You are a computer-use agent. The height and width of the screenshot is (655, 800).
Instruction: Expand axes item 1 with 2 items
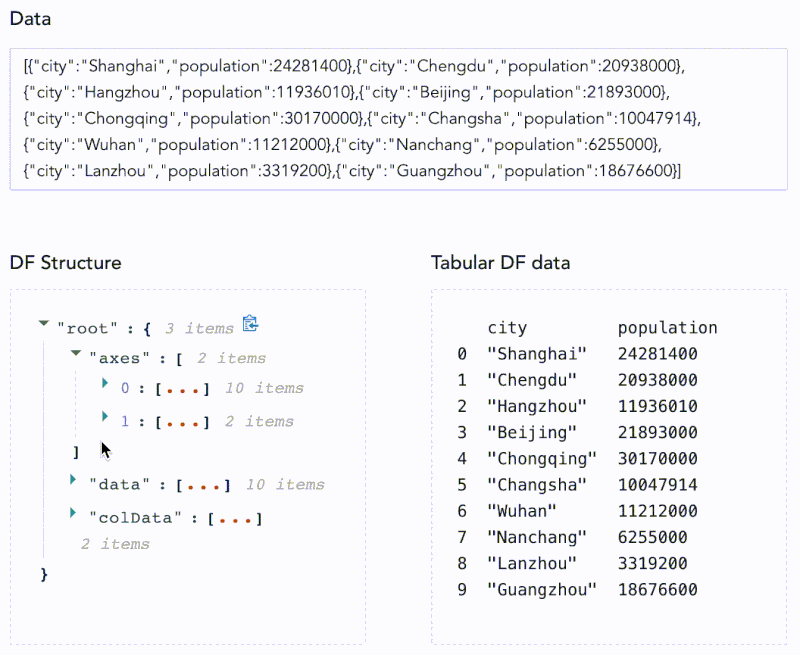(x=106, y=417)
